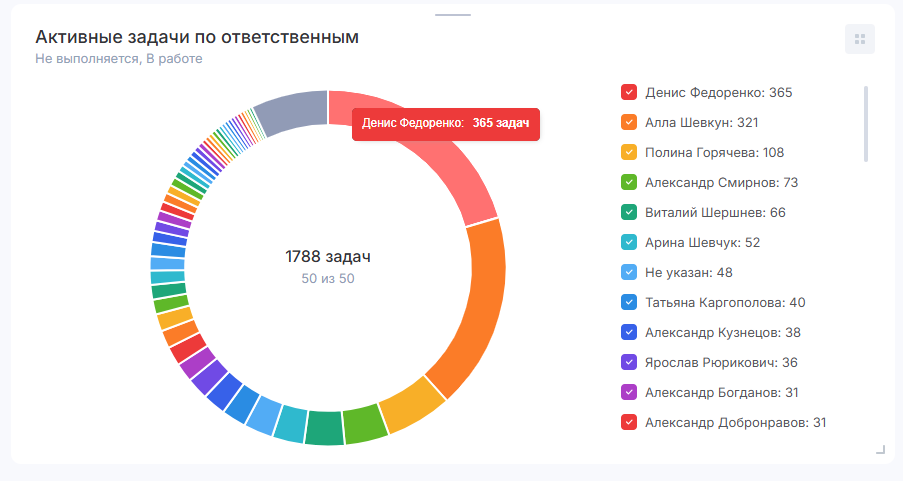Click the legend vertical scrollbar
The height and width of the screenshot is (481, 903).
866,123
